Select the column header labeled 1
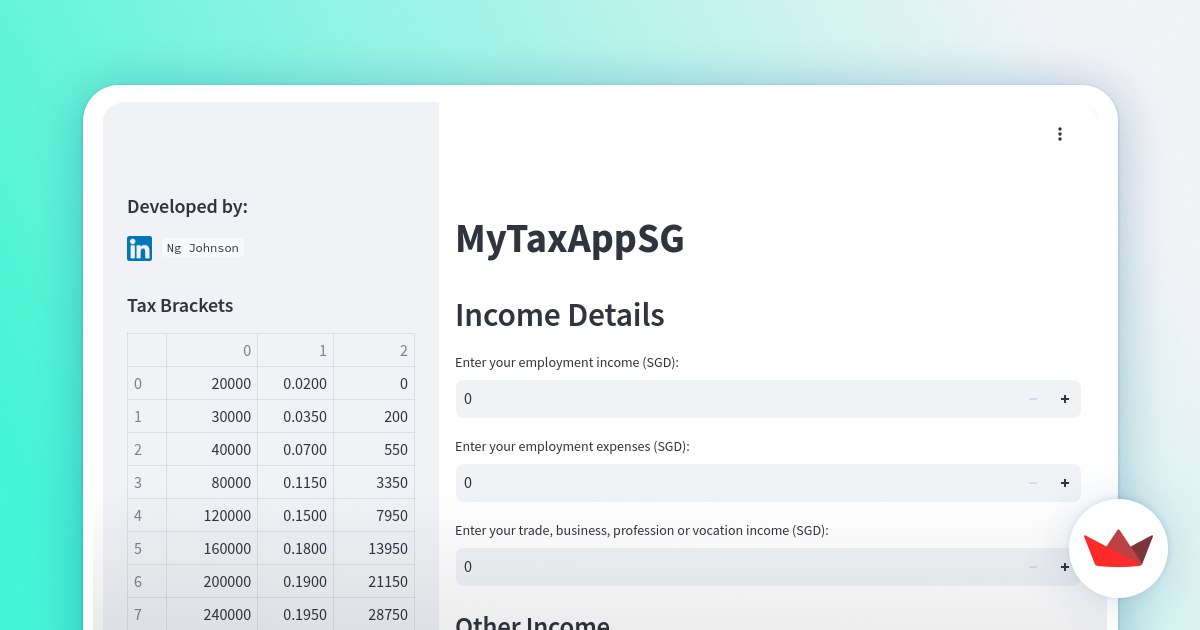The image size is (1200, 630). click(296, 351)
